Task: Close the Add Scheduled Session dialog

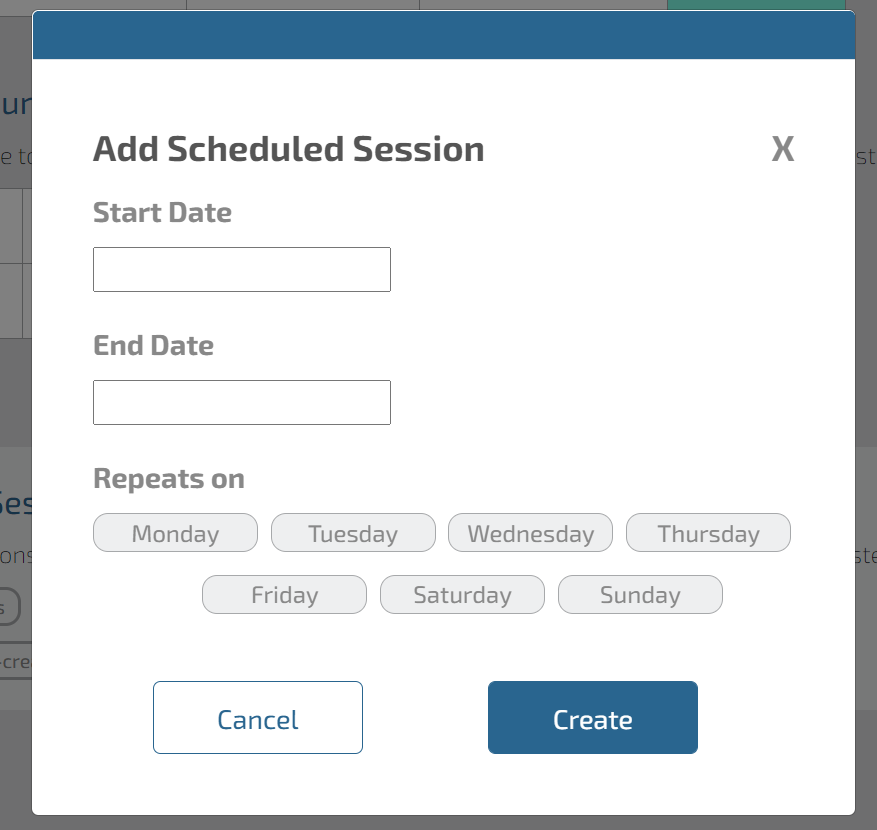Action: click(782, 150)
